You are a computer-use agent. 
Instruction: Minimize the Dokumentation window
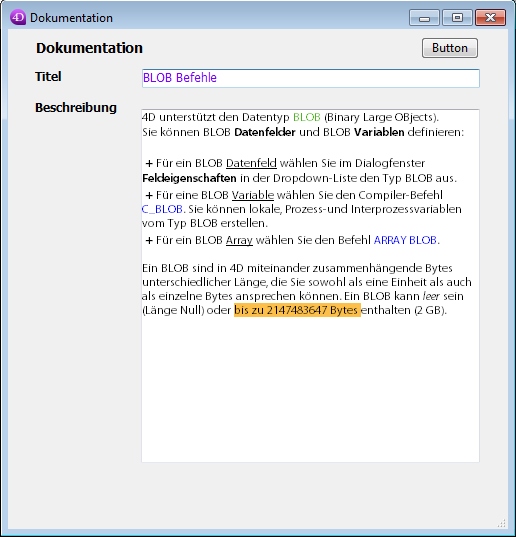click(x=424, y=18)
